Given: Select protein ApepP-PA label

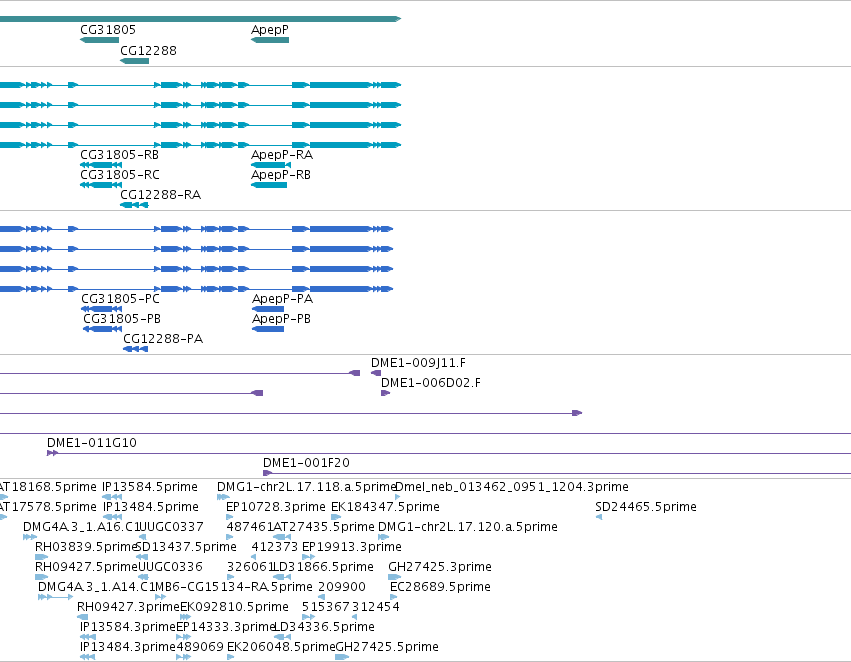Looking at the screenshot, I should pyautogui.click(x=282, y=298).
